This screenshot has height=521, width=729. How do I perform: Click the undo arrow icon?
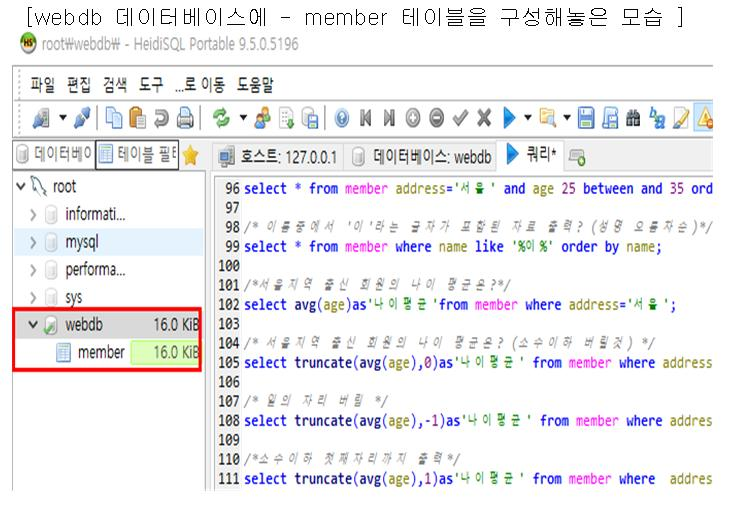pos(161,118)
